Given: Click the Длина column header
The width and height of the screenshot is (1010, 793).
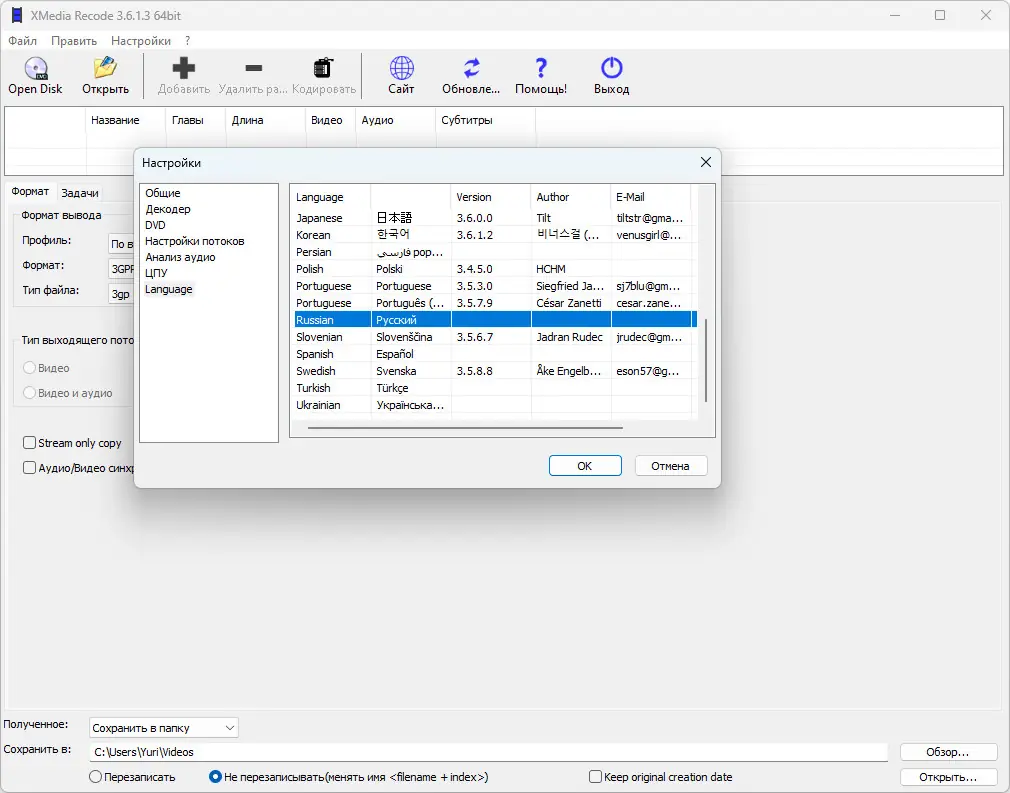Looking at the screenshot, I should 265,120.
